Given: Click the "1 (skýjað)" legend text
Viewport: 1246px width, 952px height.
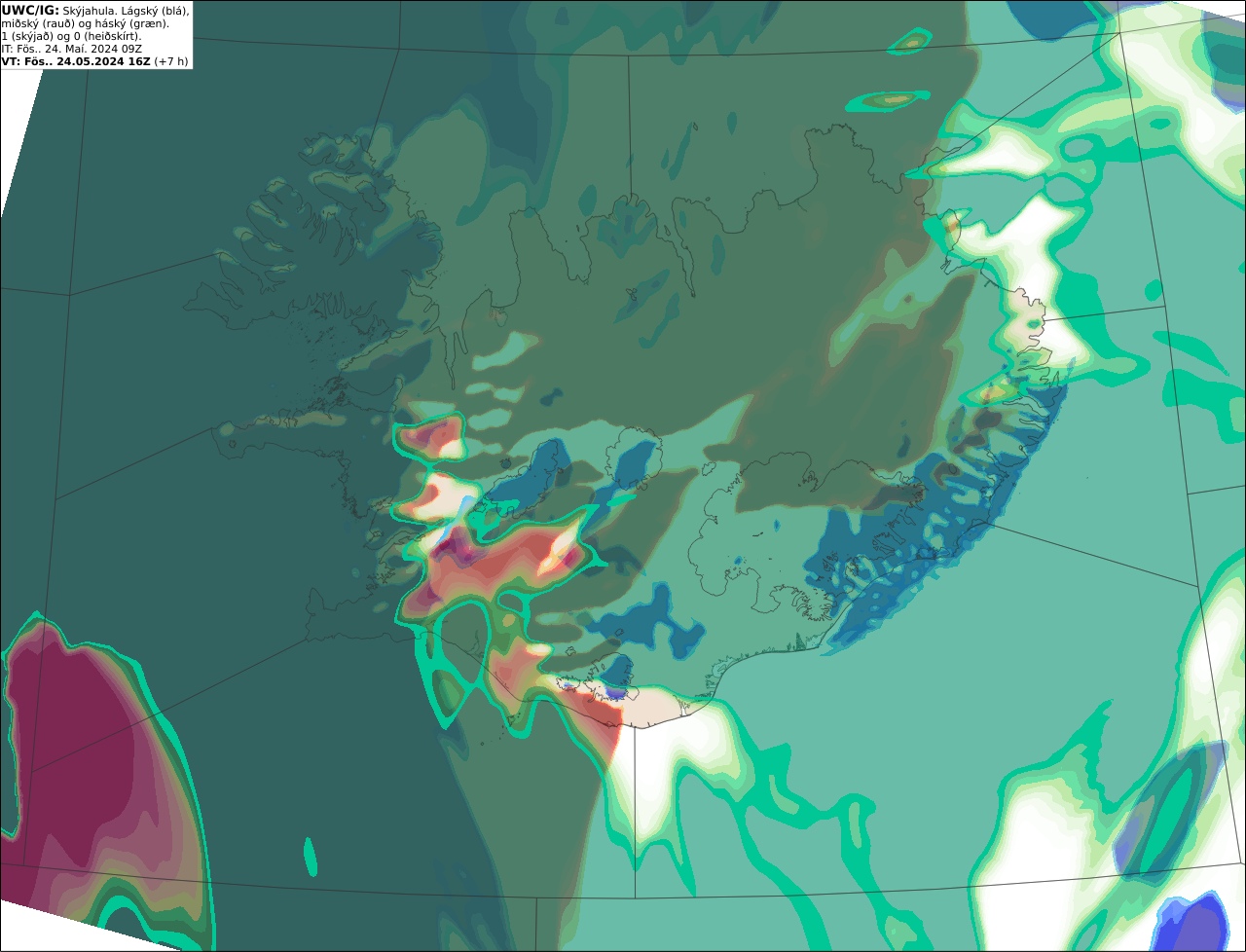Looking at the screenshot, I should (x=28, y=37).
